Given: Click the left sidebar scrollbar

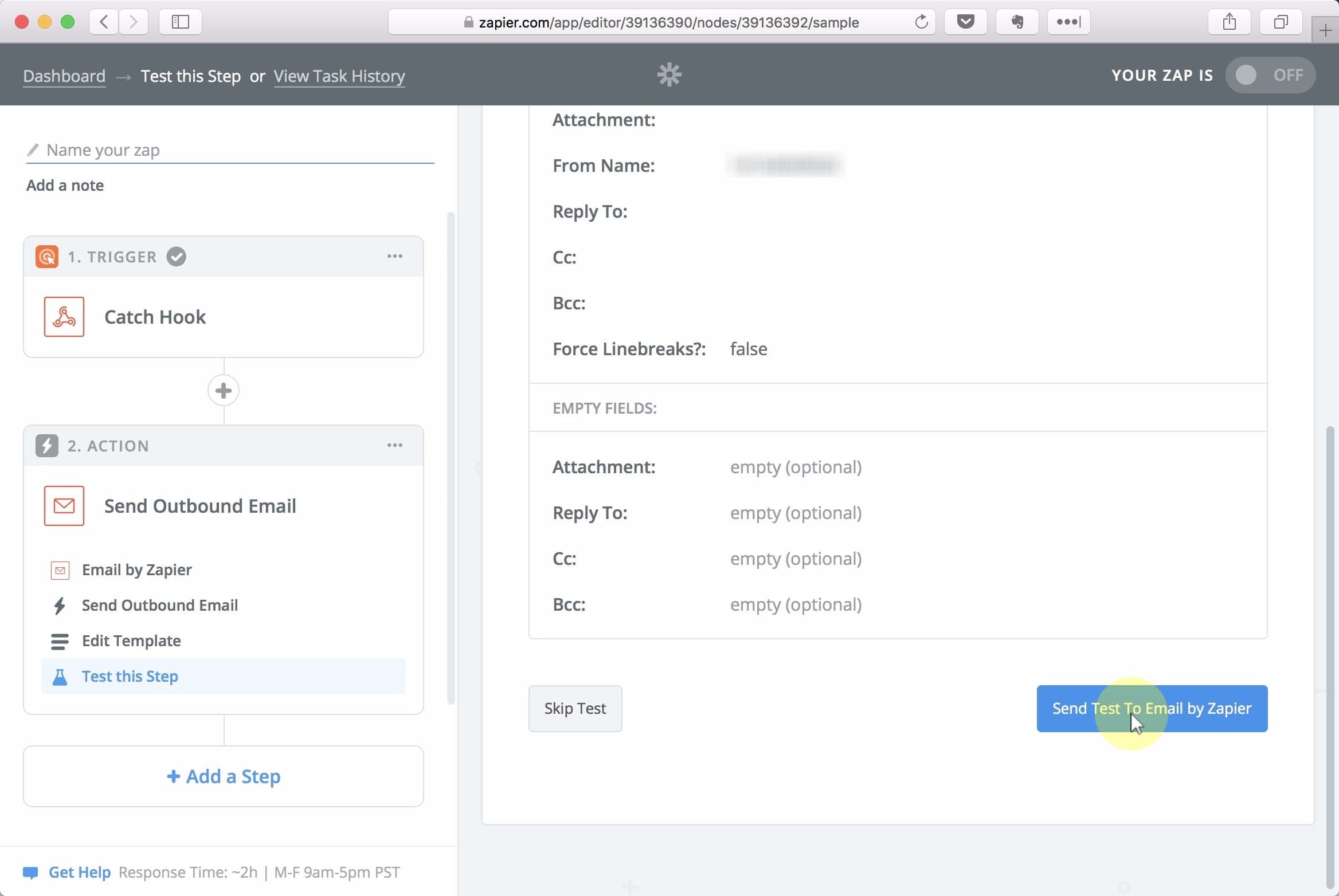Looking at the screenshot, I should coord(451,458).
